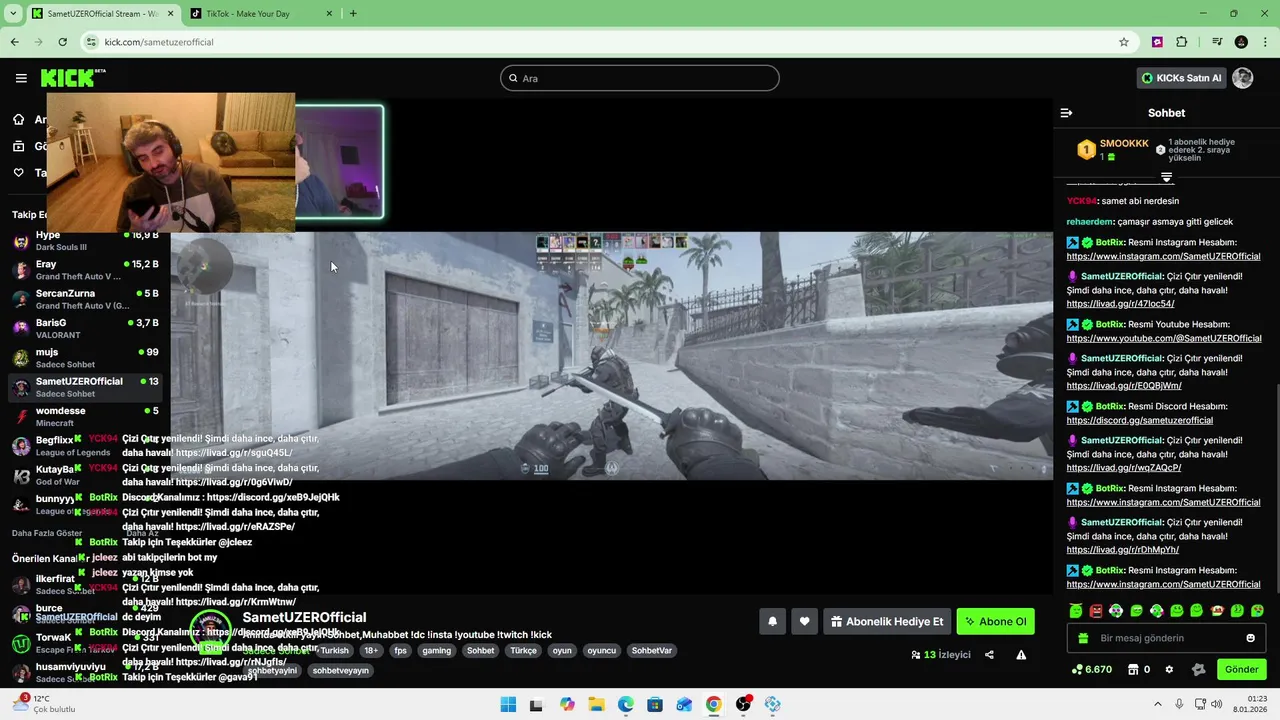Screen dimensions: 1280x720
Task: Report the stream with warning icon
Action: (1021, 655)
